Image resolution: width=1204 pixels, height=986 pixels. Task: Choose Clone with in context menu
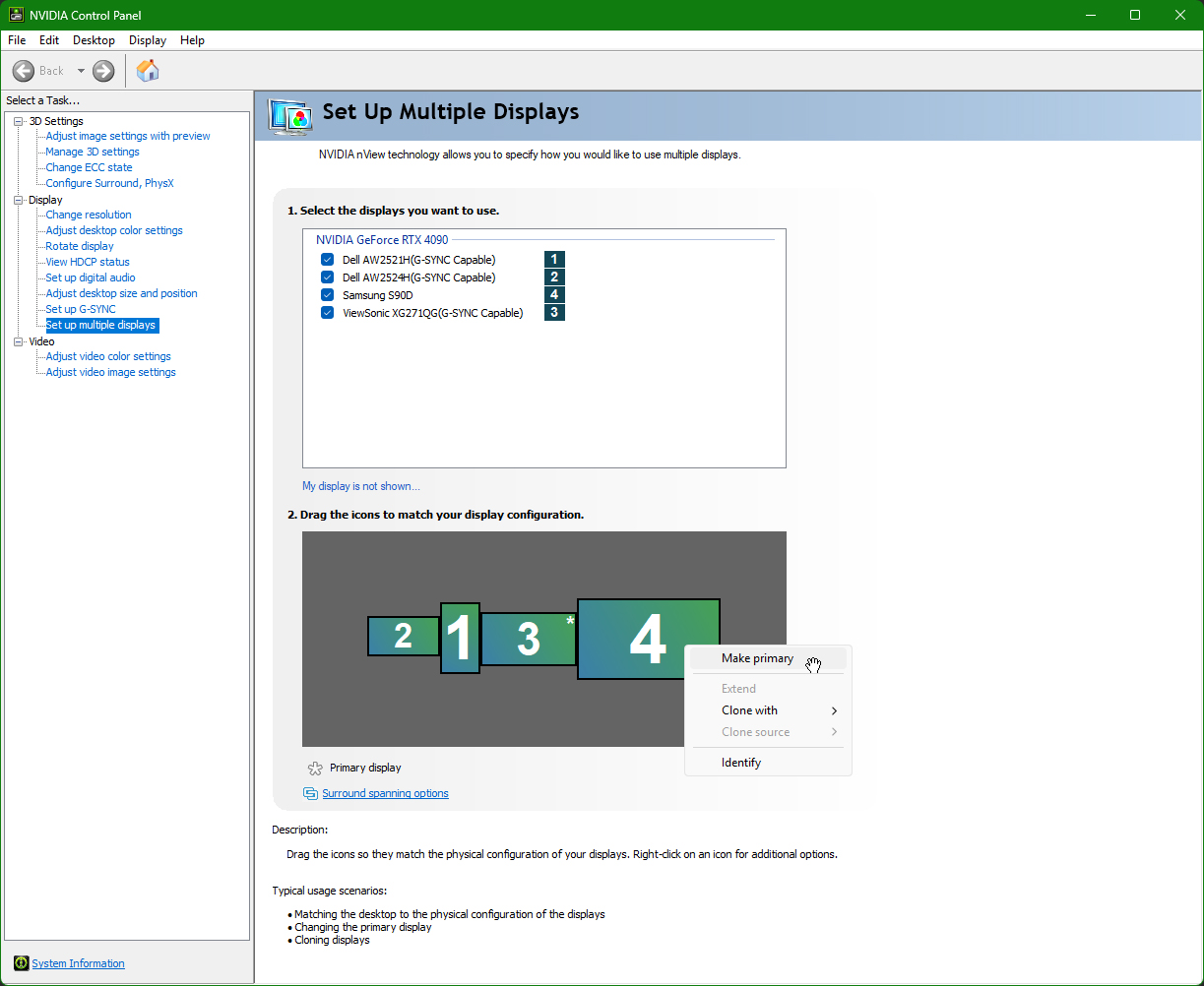768,710
